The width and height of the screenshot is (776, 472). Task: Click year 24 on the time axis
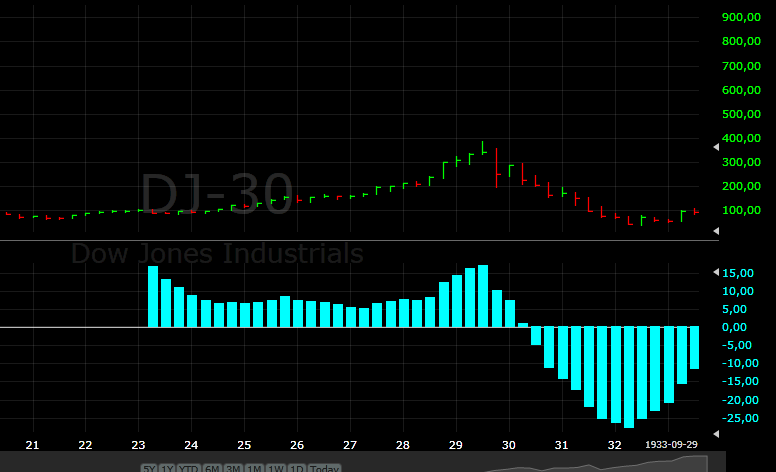point(191,445)
